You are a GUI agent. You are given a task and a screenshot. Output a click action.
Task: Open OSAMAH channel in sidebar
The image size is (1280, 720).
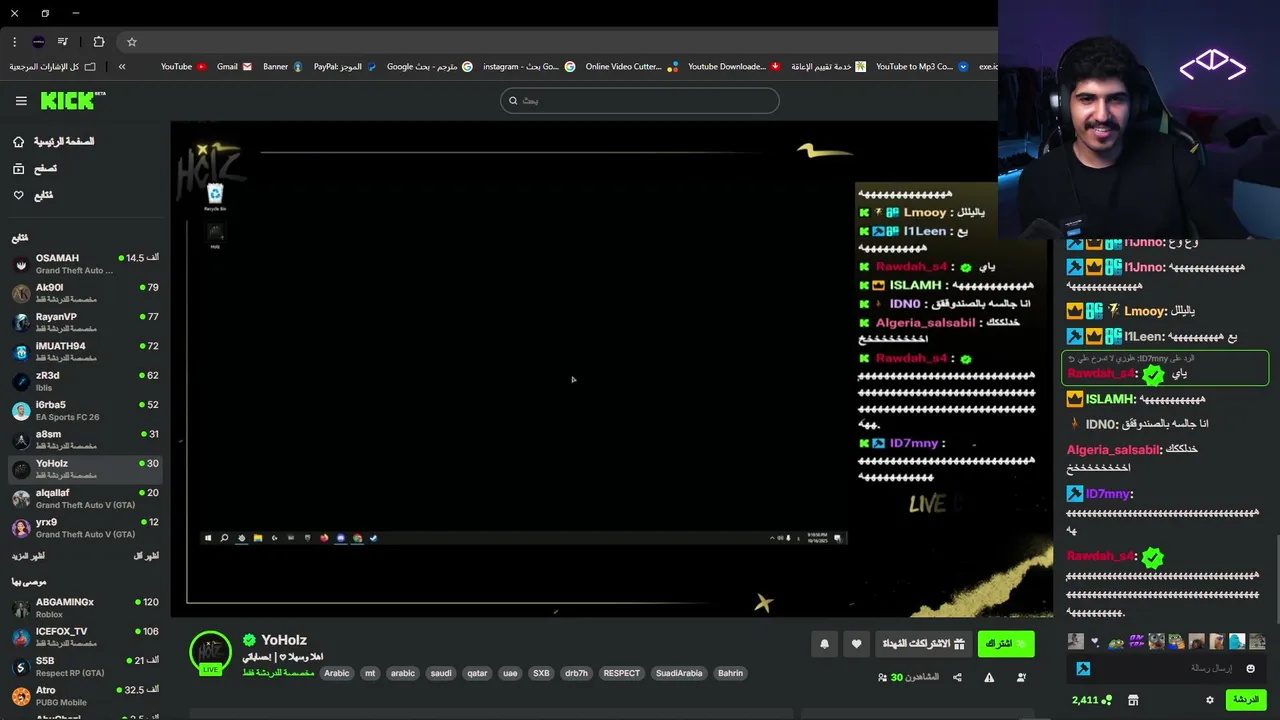point(85,264)
